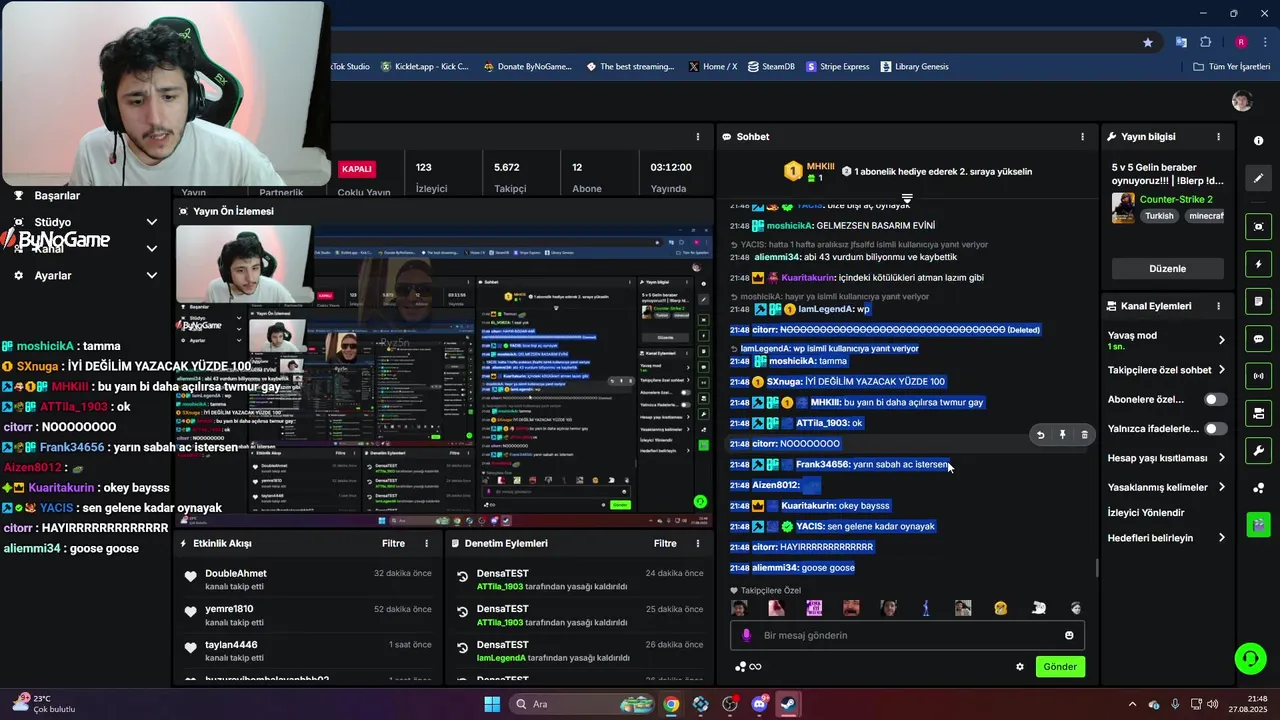Click Filtre in Etkinlik Akışı panel
Viewport: 1280px width, 720px height.
393,544
